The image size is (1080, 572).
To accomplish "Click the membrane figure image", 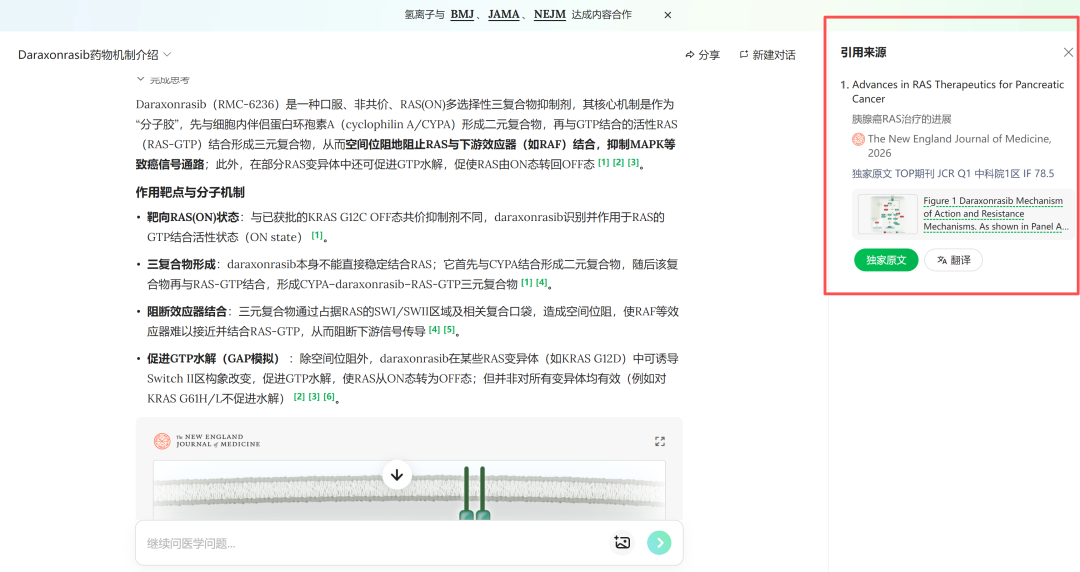I will [409, 491].
